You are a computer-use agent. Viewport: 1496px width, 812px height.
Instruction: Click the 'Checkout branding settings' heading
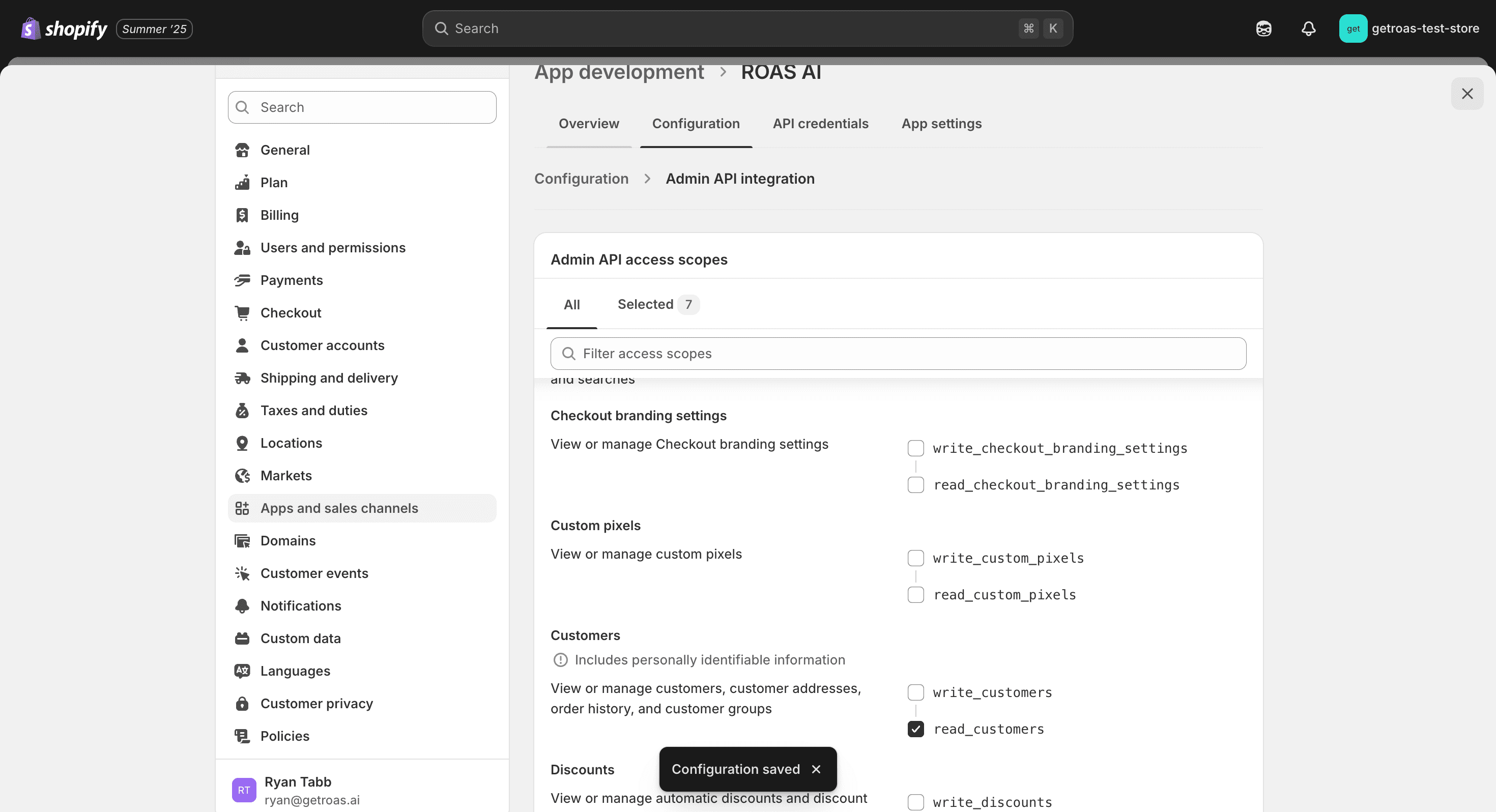(638, 415)
